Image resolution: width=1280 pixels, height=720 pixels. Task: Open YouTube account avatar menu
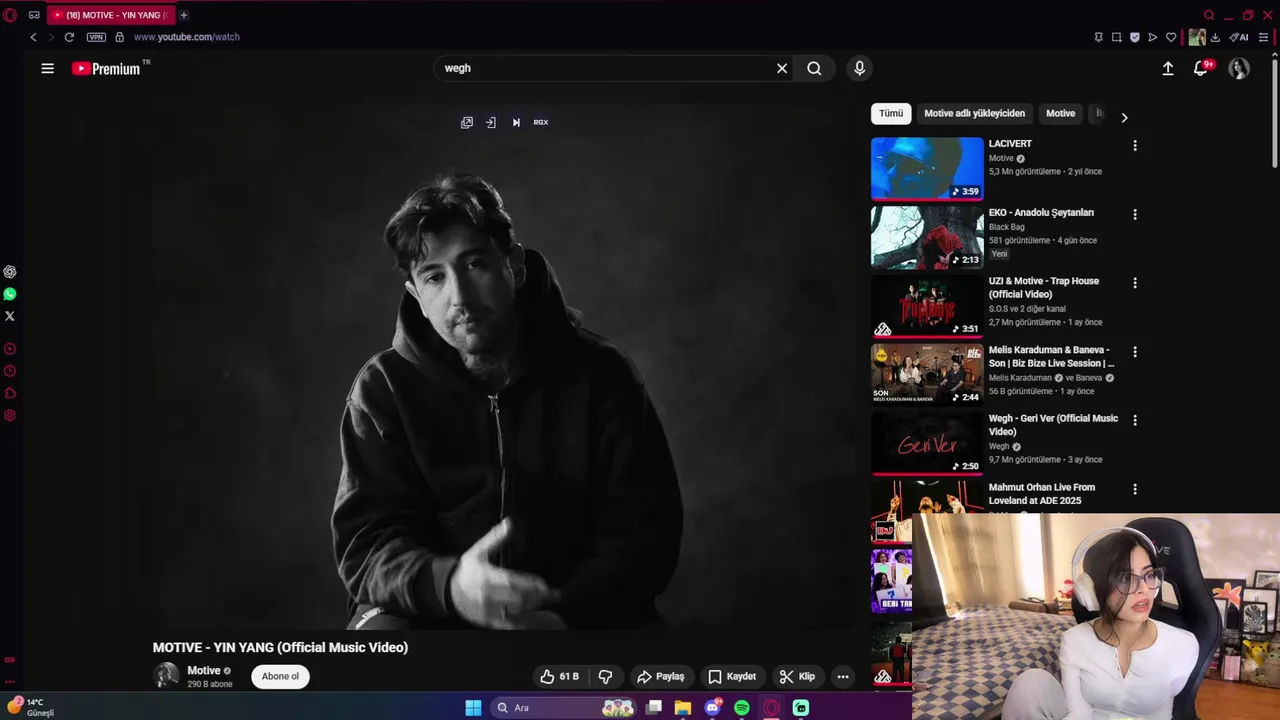pos(1239,68)
